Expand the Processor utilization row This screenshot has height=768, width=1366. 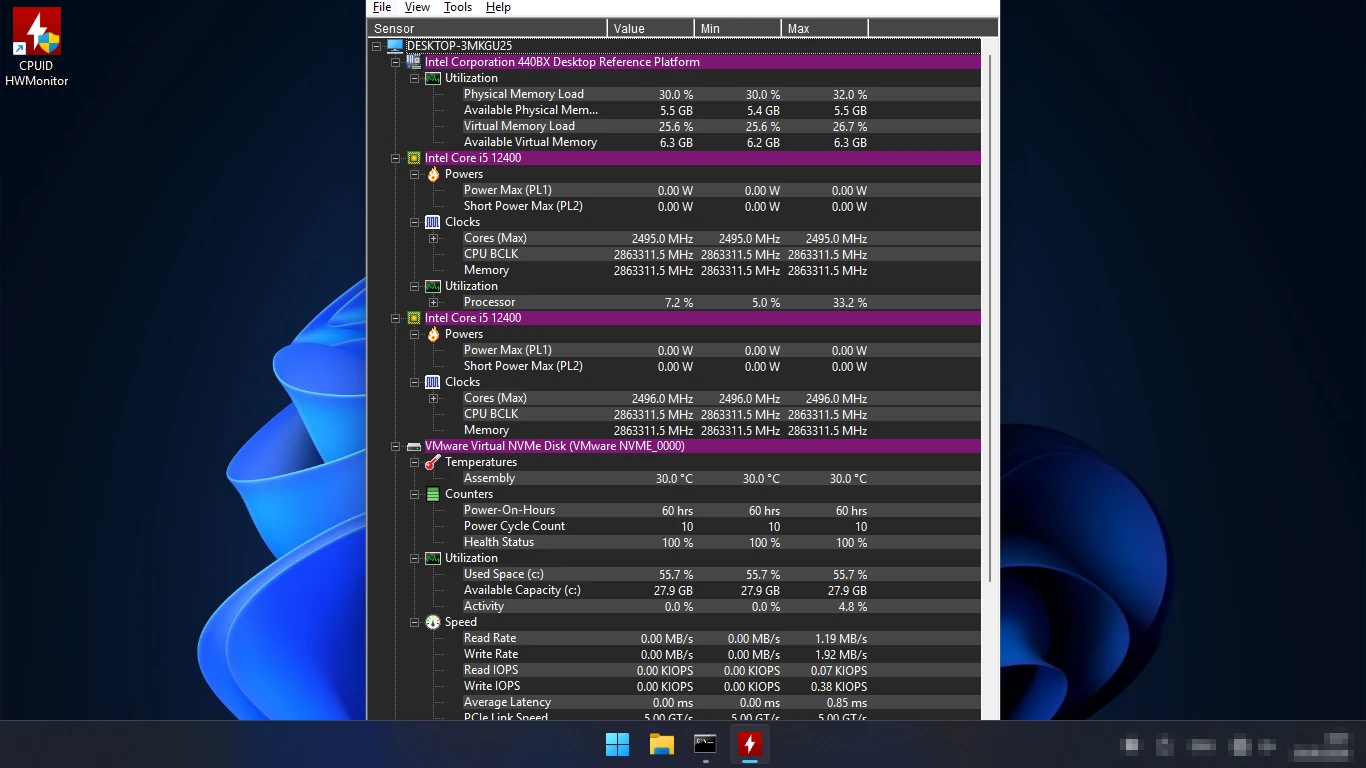(433, 302)
